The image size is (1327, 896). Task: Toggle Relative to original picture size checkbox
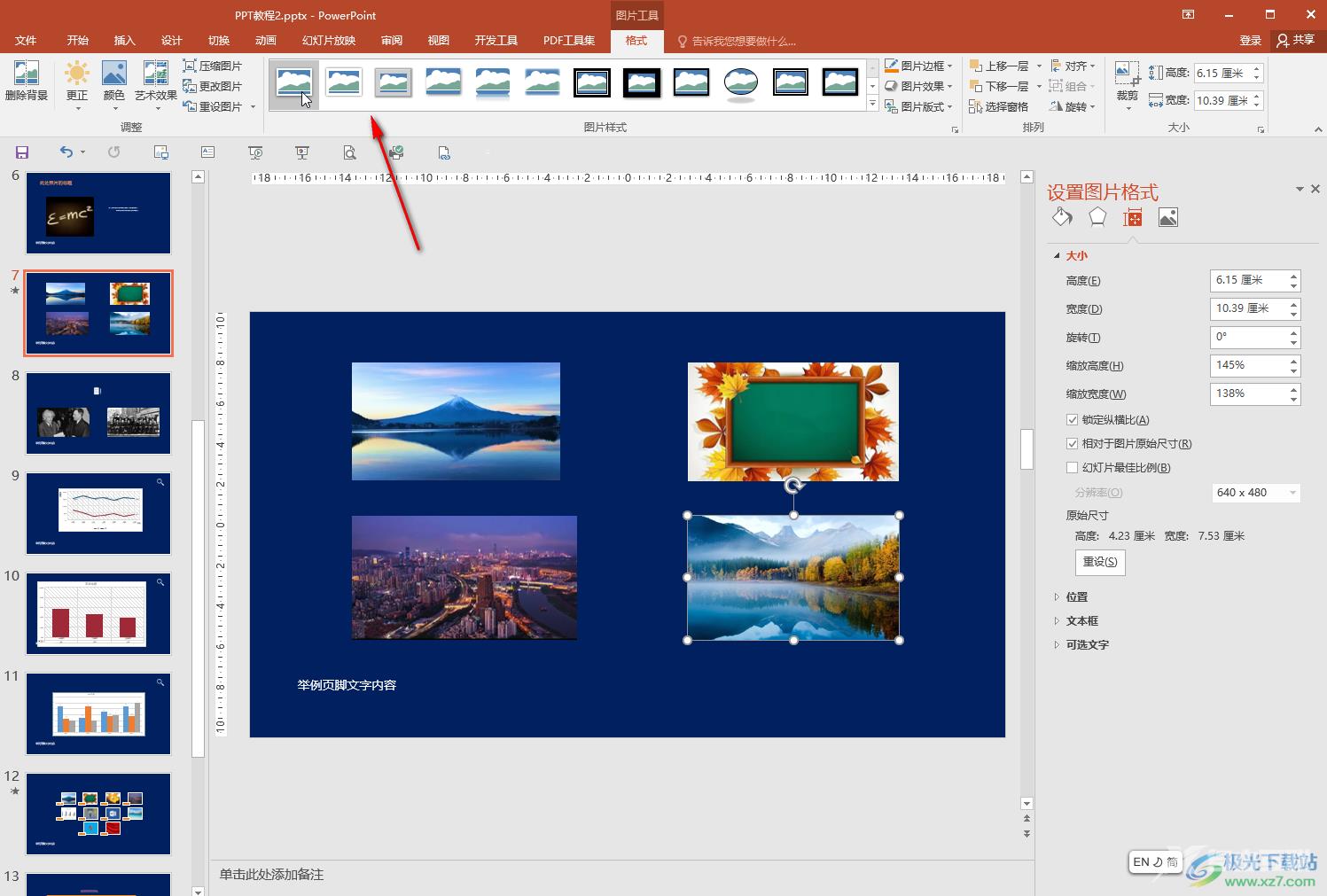(1073, 444)
